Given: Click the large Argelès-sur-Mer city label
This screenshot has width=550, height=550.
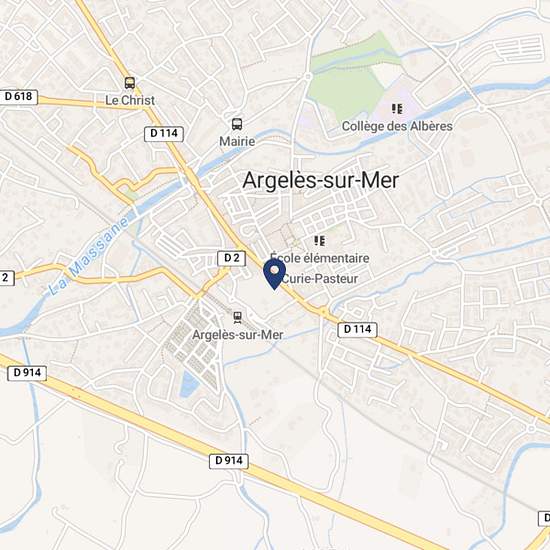Looking at the screenshot, I should click(x=321, y=180).
